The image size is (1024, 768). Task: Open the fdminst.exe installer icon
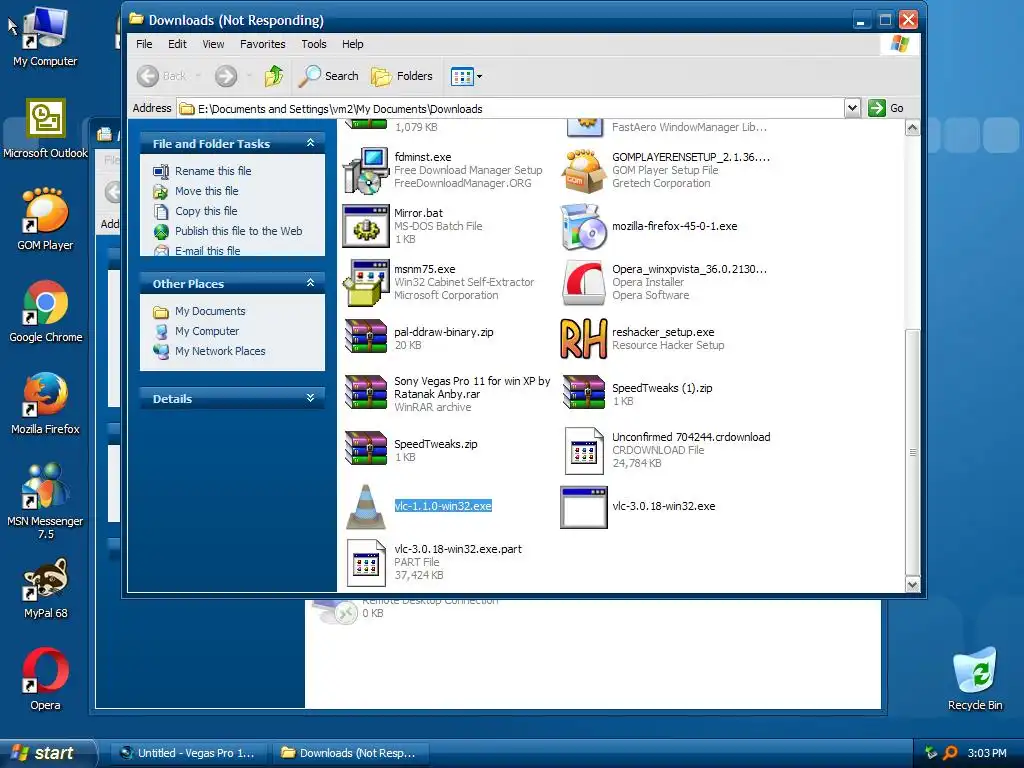click(365, 170)
